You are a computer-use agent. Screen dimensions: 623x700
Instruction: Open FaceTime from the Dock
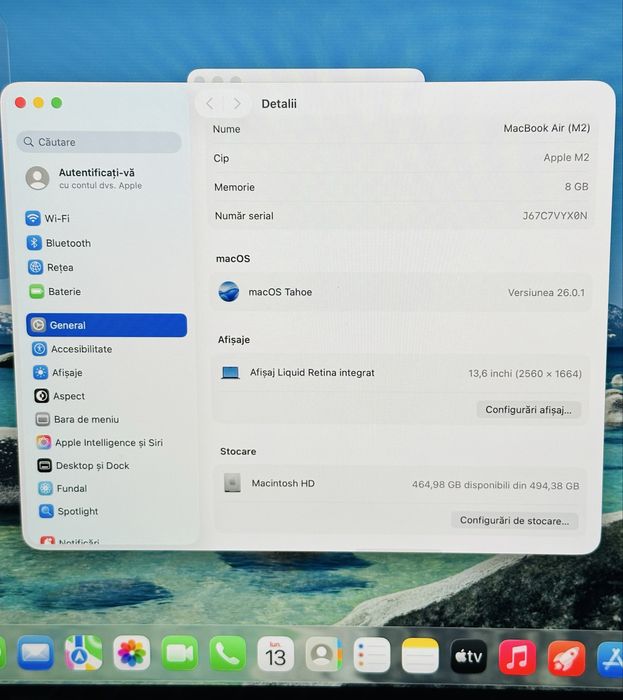(x=179, y=654)
